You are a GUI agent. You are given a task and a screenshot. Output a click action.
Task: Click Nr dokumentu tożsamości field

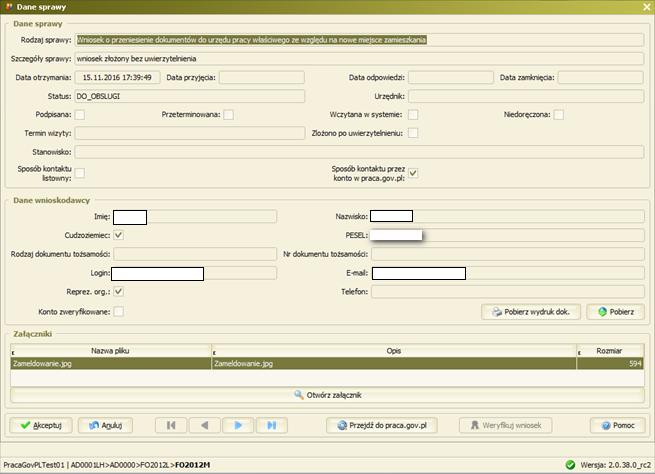(508, 254)
